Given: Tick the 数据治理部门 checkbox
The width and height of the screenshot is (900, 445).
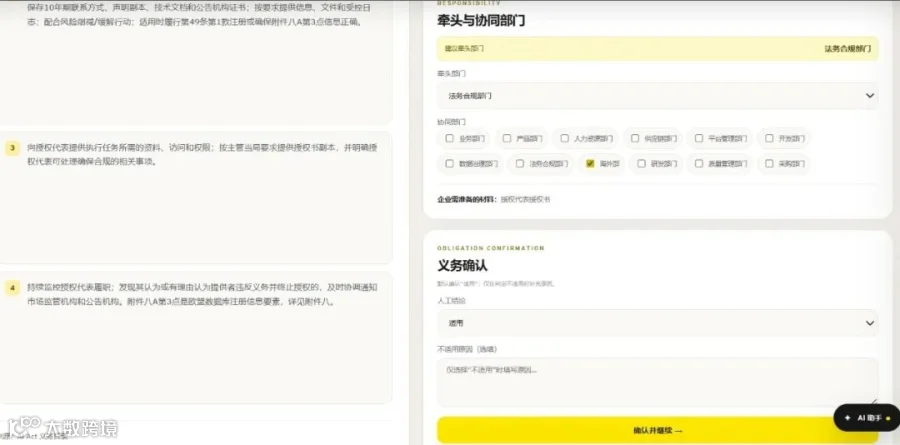Looking at the screenshot, I should click(x=449, y=164).
